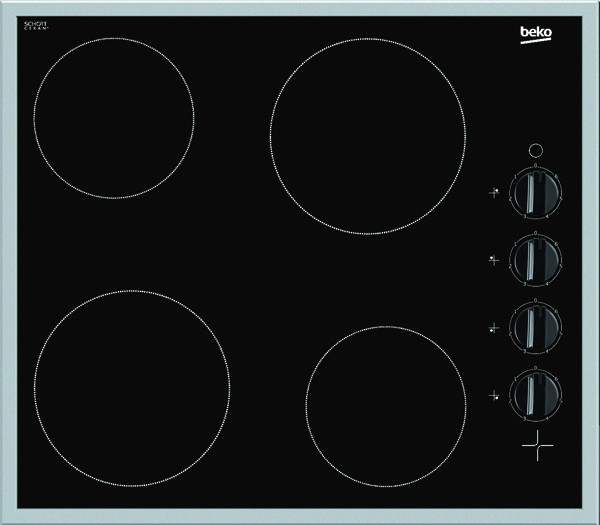Image resolution: width=600 pixels, height=525 pixels.
Task: Click the second control knob from the top
Action: point(535,260)
